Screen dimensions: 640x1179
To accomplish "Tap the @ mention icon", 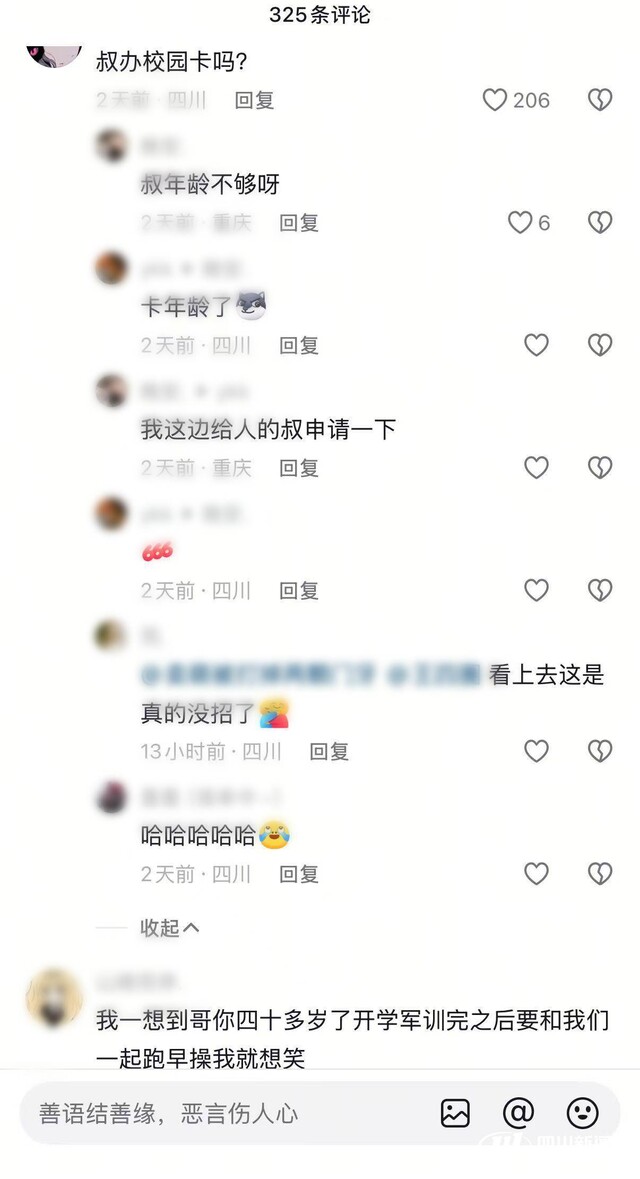I will coord(518,1113).
